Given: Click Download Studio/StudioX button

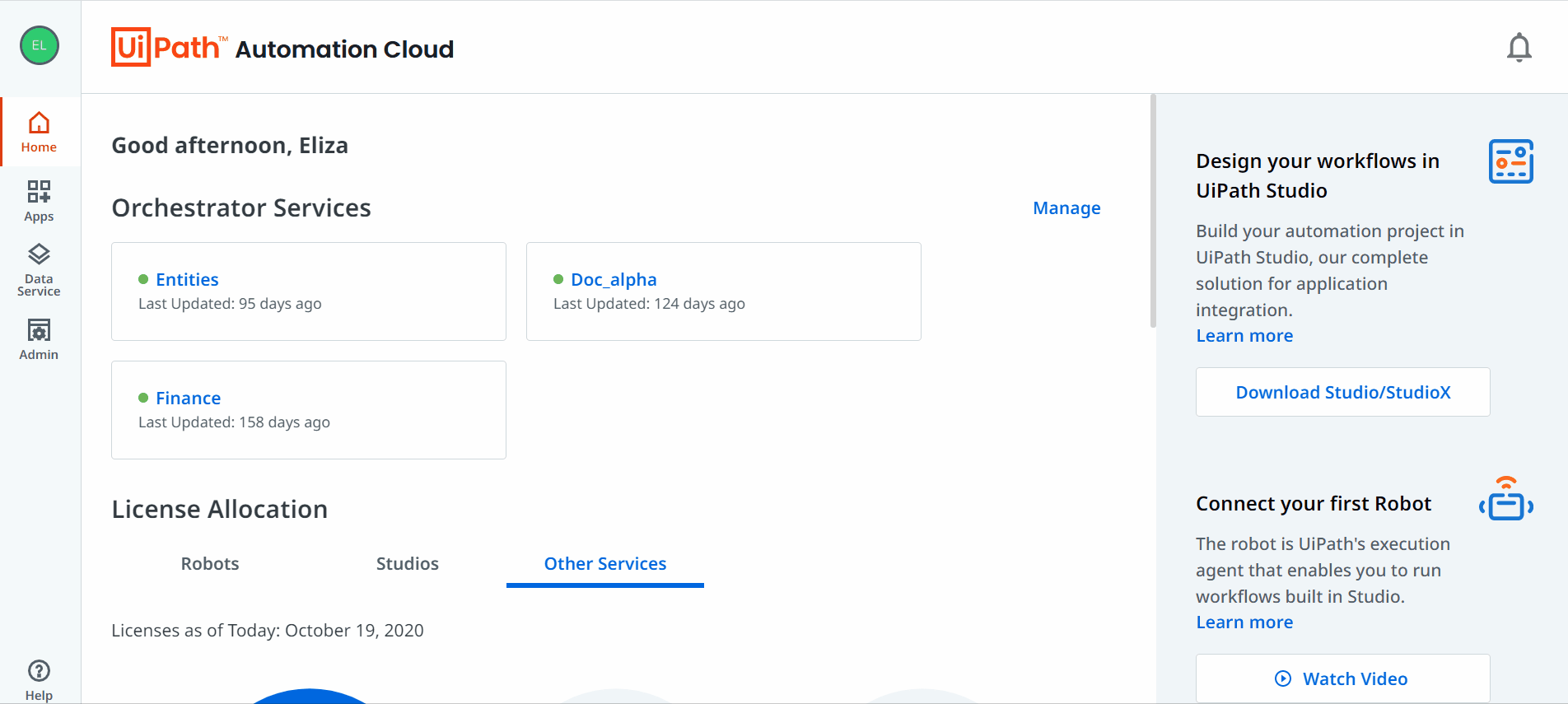Looking at the screenshot, I should pos(1342,392).
